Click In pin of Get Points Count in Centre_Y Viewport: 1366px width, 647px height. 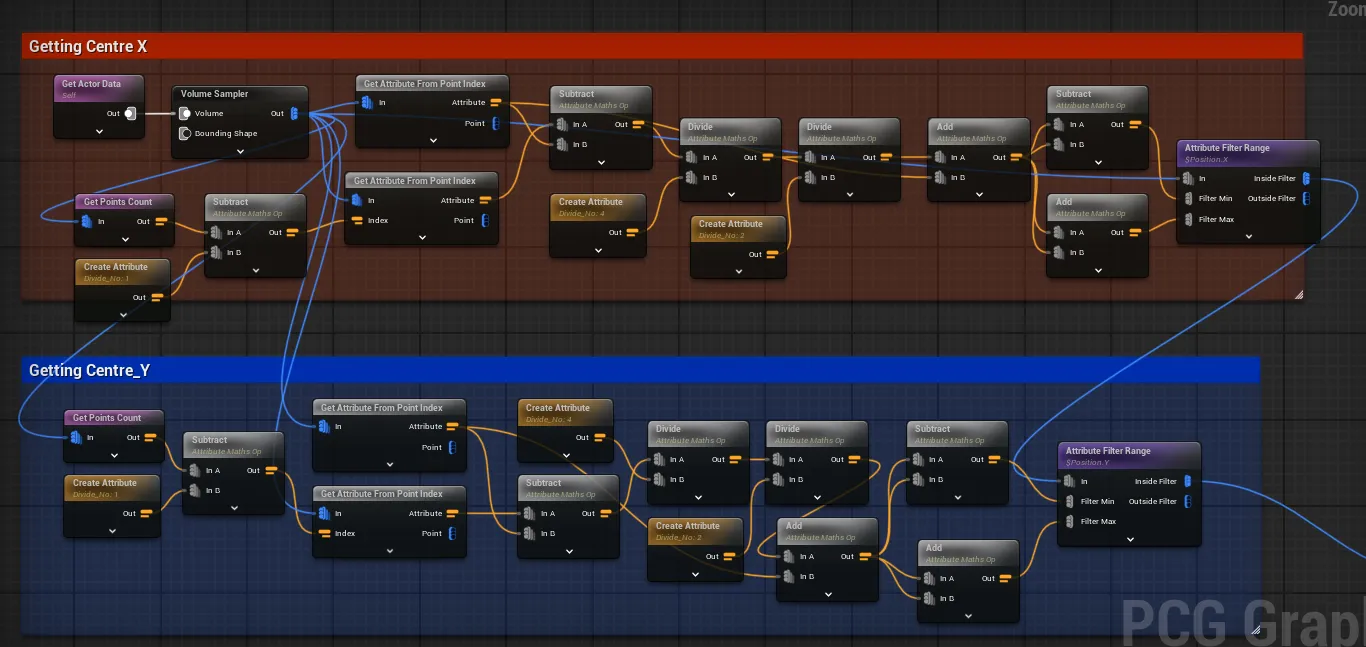pyautogui.click(x=77, y=437)
